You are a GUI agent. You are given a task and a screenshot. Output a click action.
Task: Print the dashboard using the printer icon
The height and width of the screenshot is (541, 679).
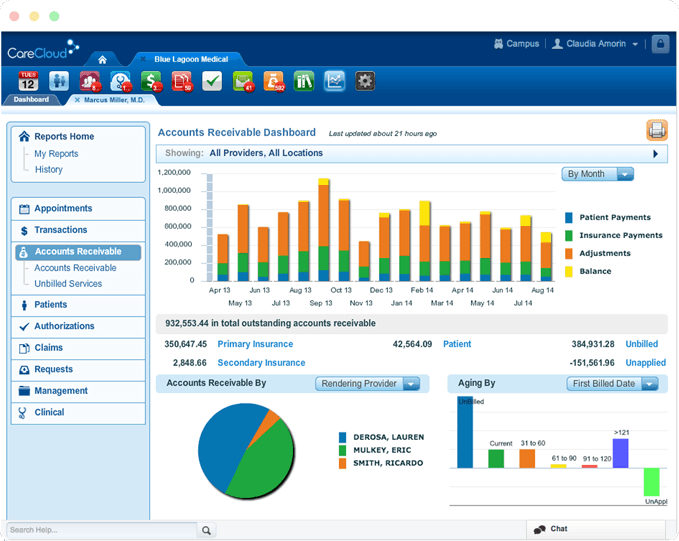pos(657,130)
